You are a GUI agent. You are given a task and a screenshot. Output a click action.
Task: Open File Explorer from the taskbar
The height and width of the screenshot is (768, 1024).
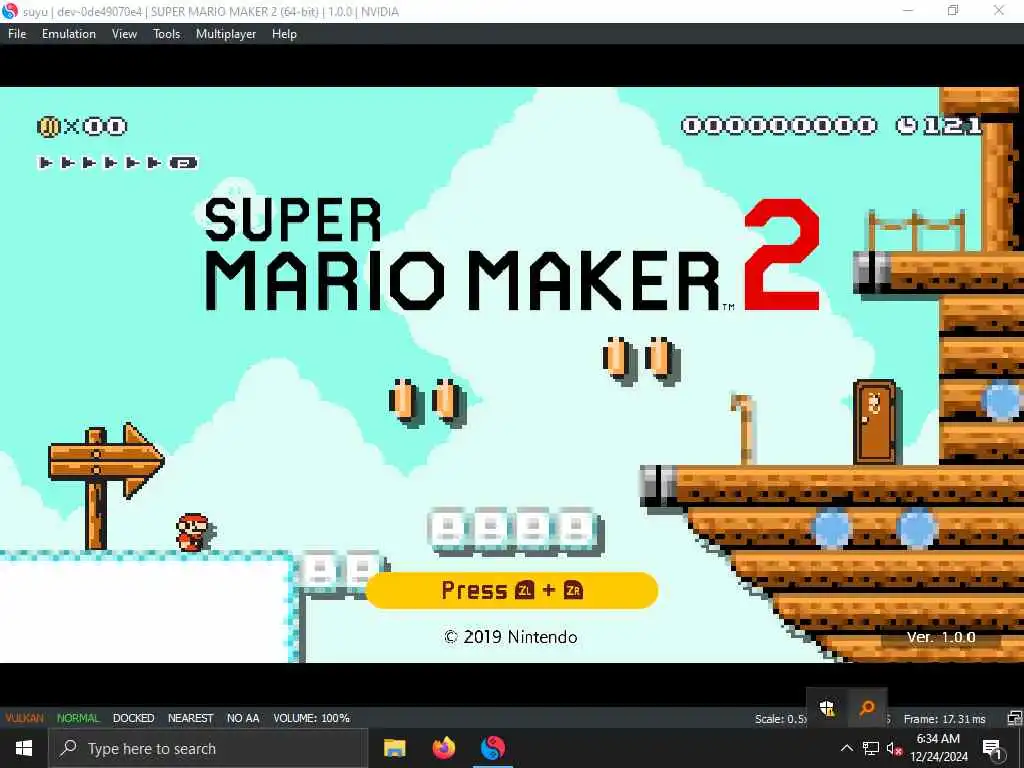click(x=394, y=748)
